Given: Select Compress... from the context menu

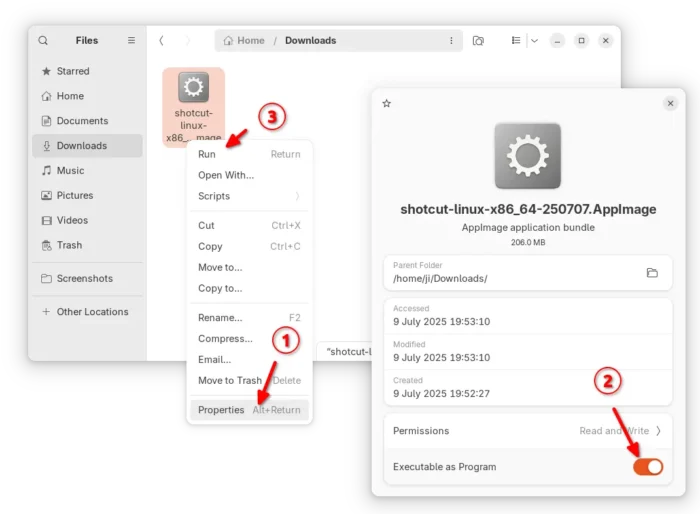Looking at the screenshot, I should pos(225,339).
